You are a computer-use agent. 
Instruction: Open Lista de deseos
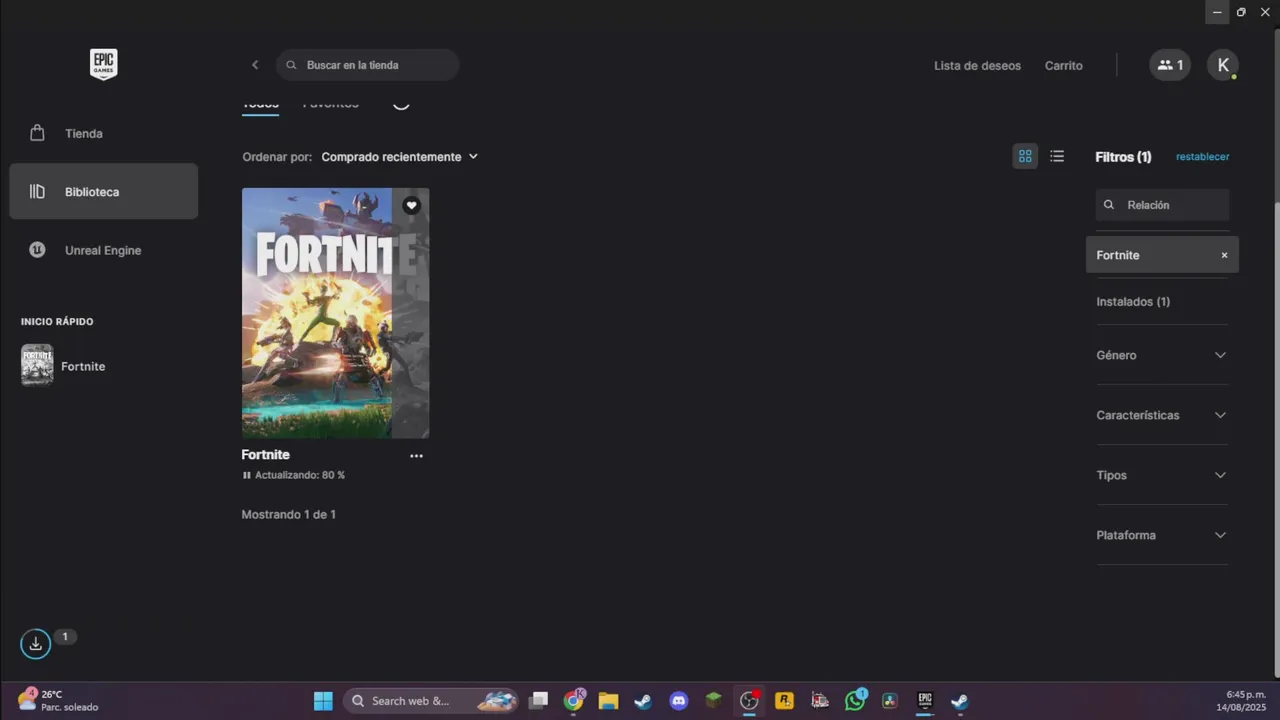pos(977,66)
